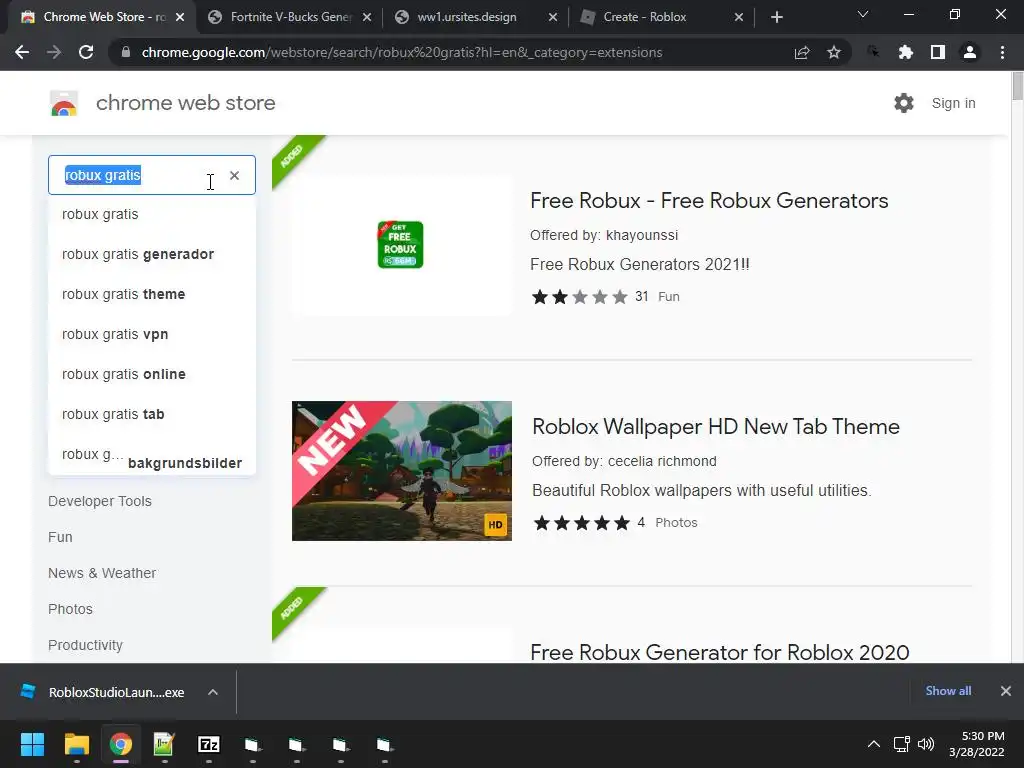Close the Fortnite V-Bucks Generator tab
The image size is (1024, 768).
tap(367, 17)
